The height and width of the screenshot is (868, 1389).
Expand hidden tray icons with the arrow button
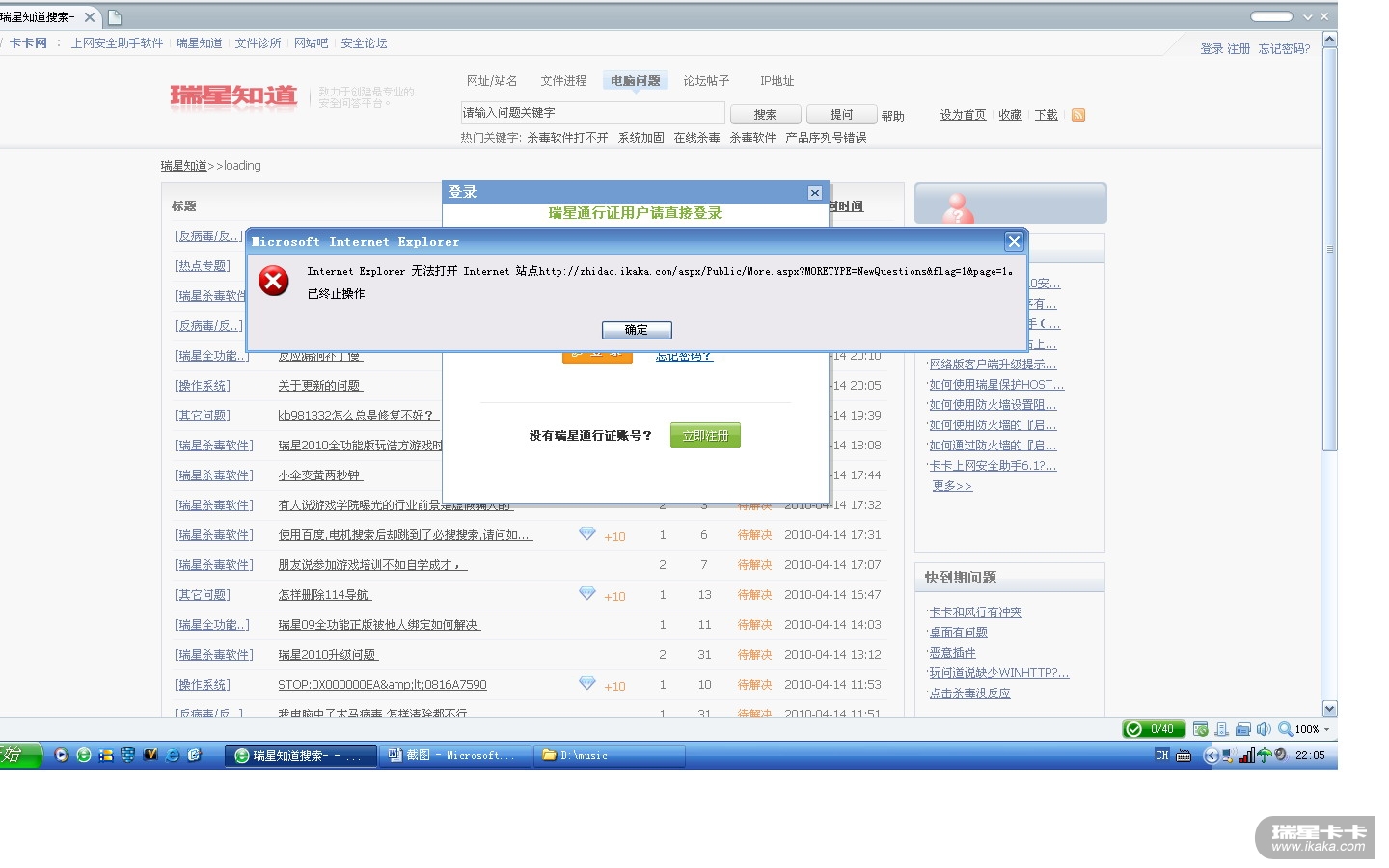pos(1212,755)
